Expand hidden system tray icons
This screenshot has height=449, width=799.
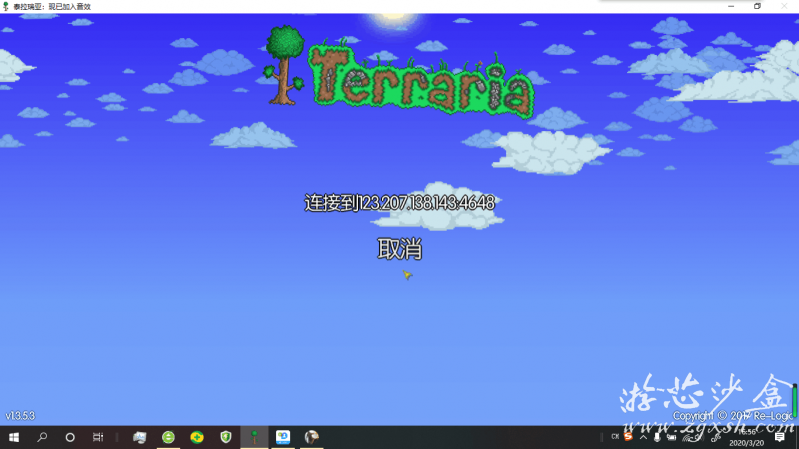(643, 437)
